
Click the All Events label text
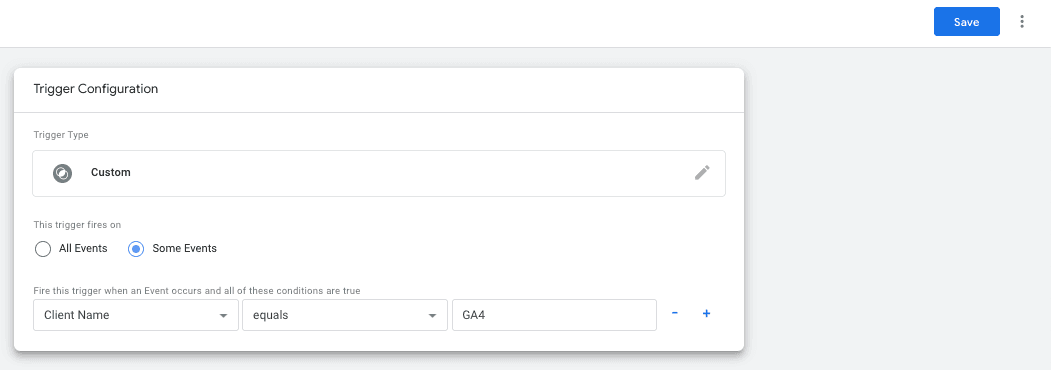(83, 249)
